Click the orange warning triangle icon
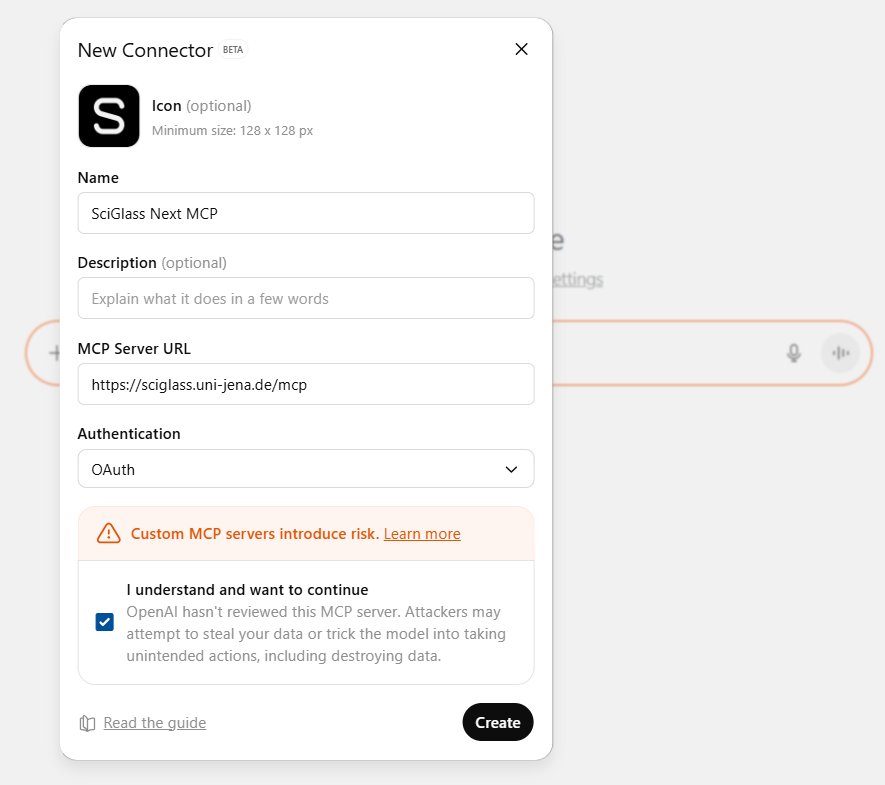The image size is (885, 785). (x=108, y=533)
